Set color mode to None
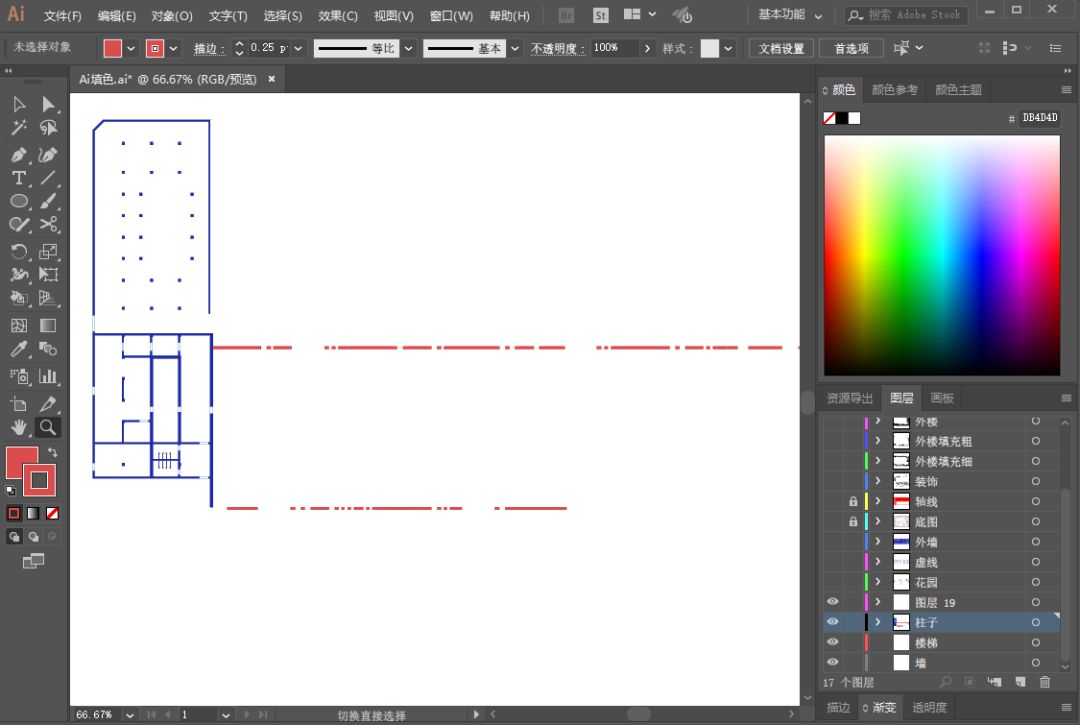The height and width of the screenshot is (725, 1080). coord(52,514)
